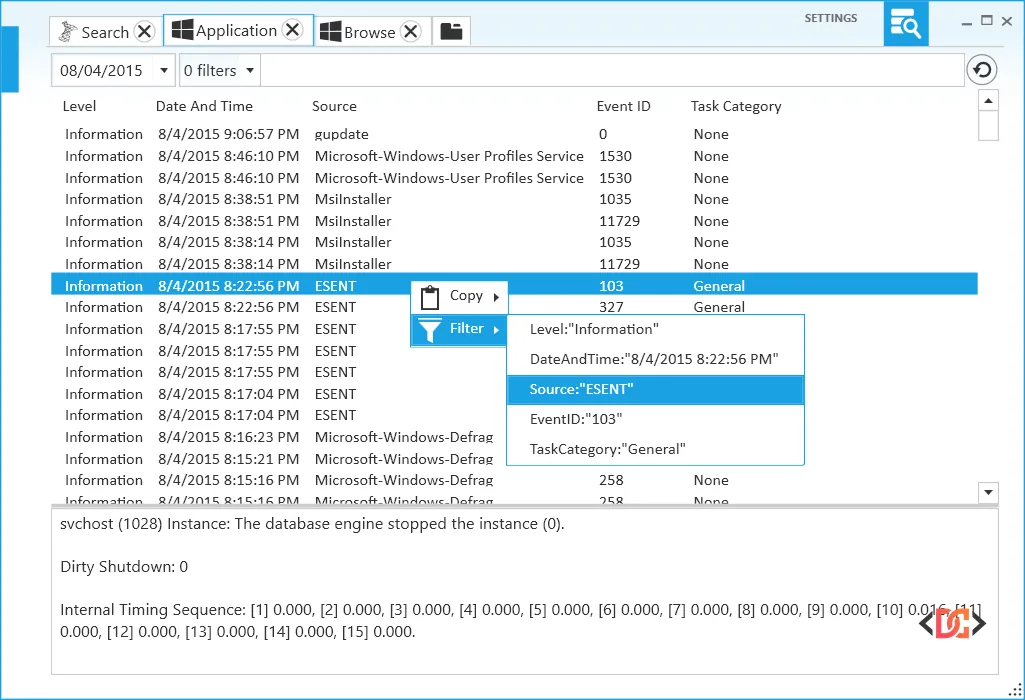Click the D+ logo at the bottom right
Viewport: 1025px width, 700px height.
click(953, 622)
